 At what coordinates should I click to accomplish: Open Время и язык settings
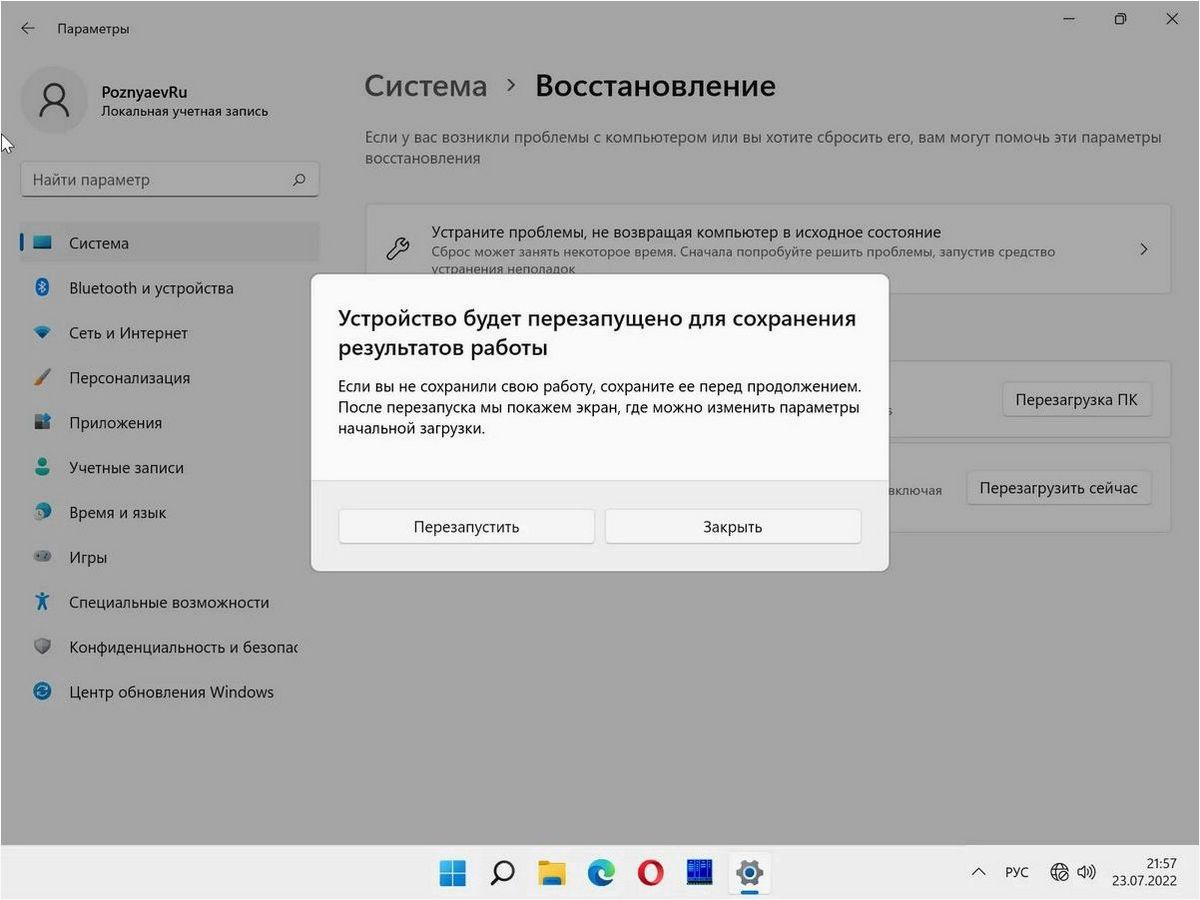tap(169, 512)
